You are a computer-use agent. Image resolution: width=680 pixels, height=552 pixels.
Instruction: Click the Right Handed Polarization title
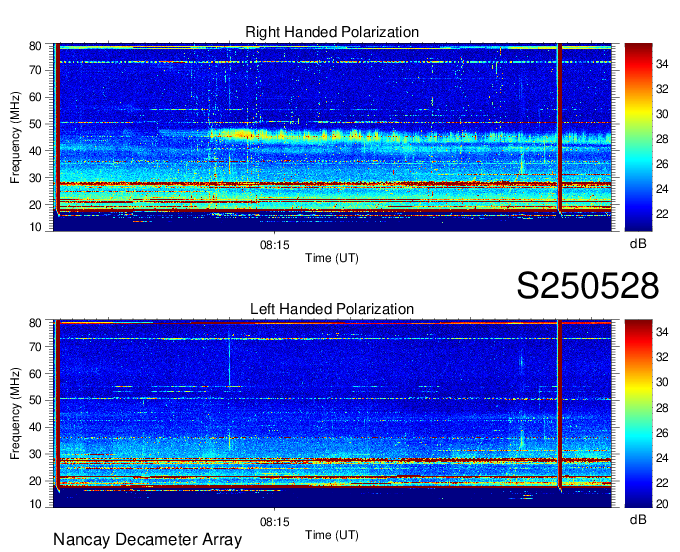332,32
